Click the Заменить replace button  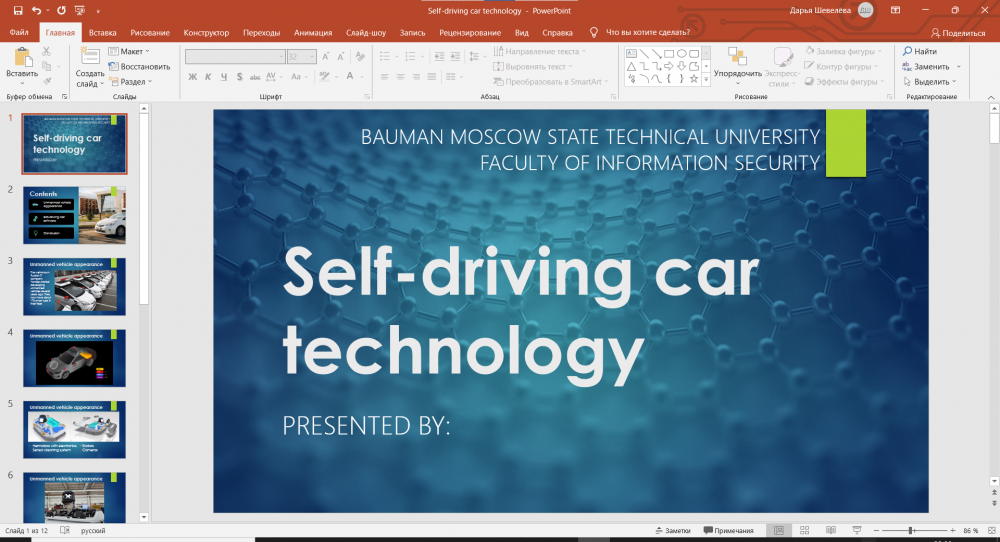[926, 66]
